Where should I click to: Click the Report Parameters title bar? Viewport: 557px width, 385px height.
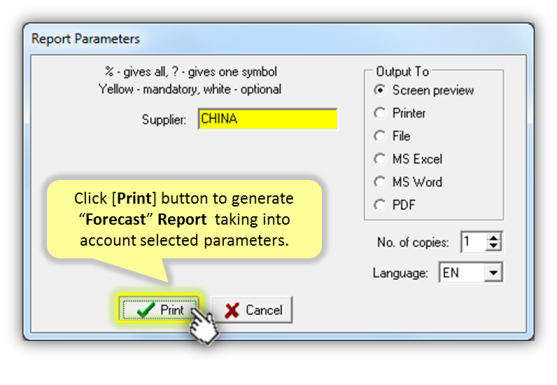tap(278, 38)
